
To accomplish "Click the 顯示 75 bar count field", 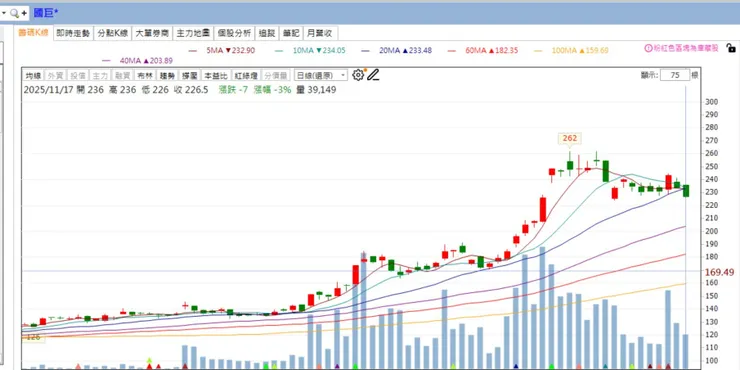I will click(x=674, y=75).
